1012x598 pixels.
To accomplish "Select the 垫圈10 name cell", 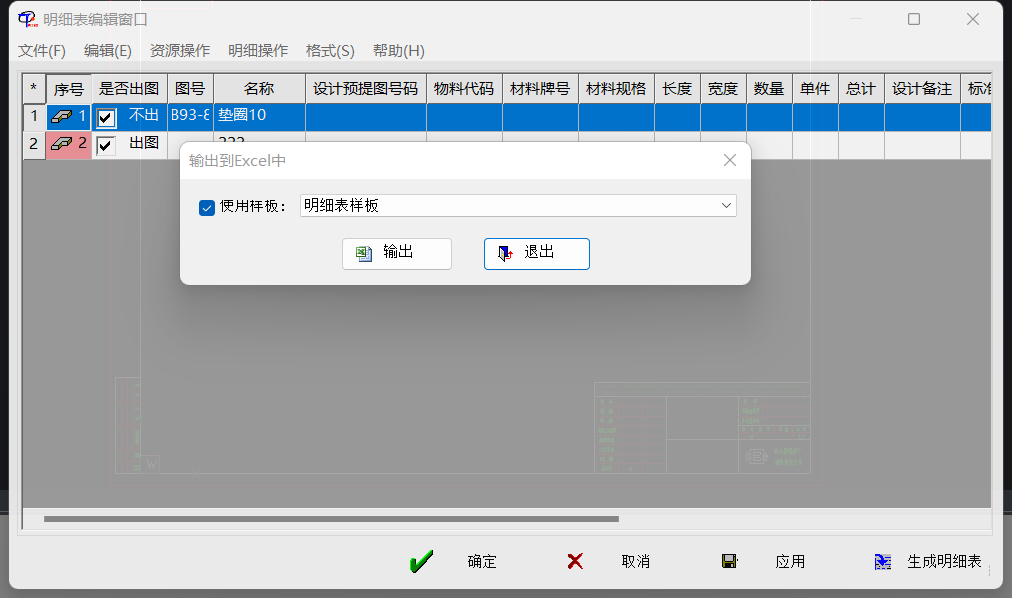I will 259,116.
